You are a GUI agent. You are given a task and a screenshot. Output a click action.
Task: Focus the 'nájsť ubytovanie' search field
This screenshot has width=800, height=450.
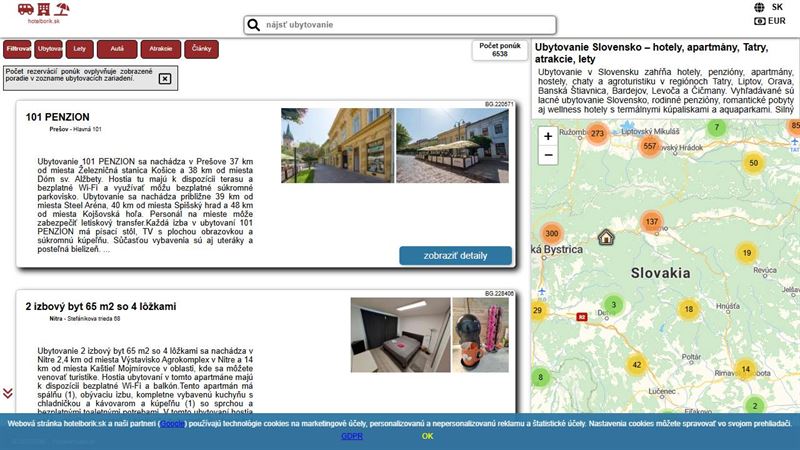399,24
